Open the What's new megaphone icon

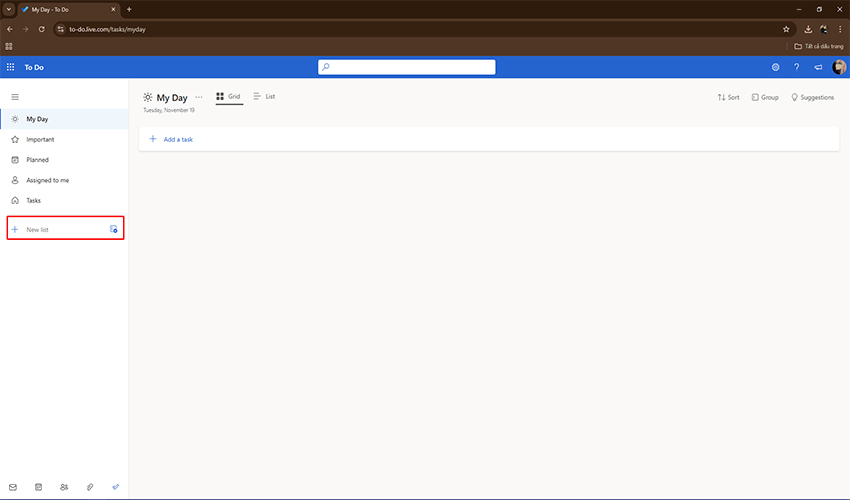[817, 67]
